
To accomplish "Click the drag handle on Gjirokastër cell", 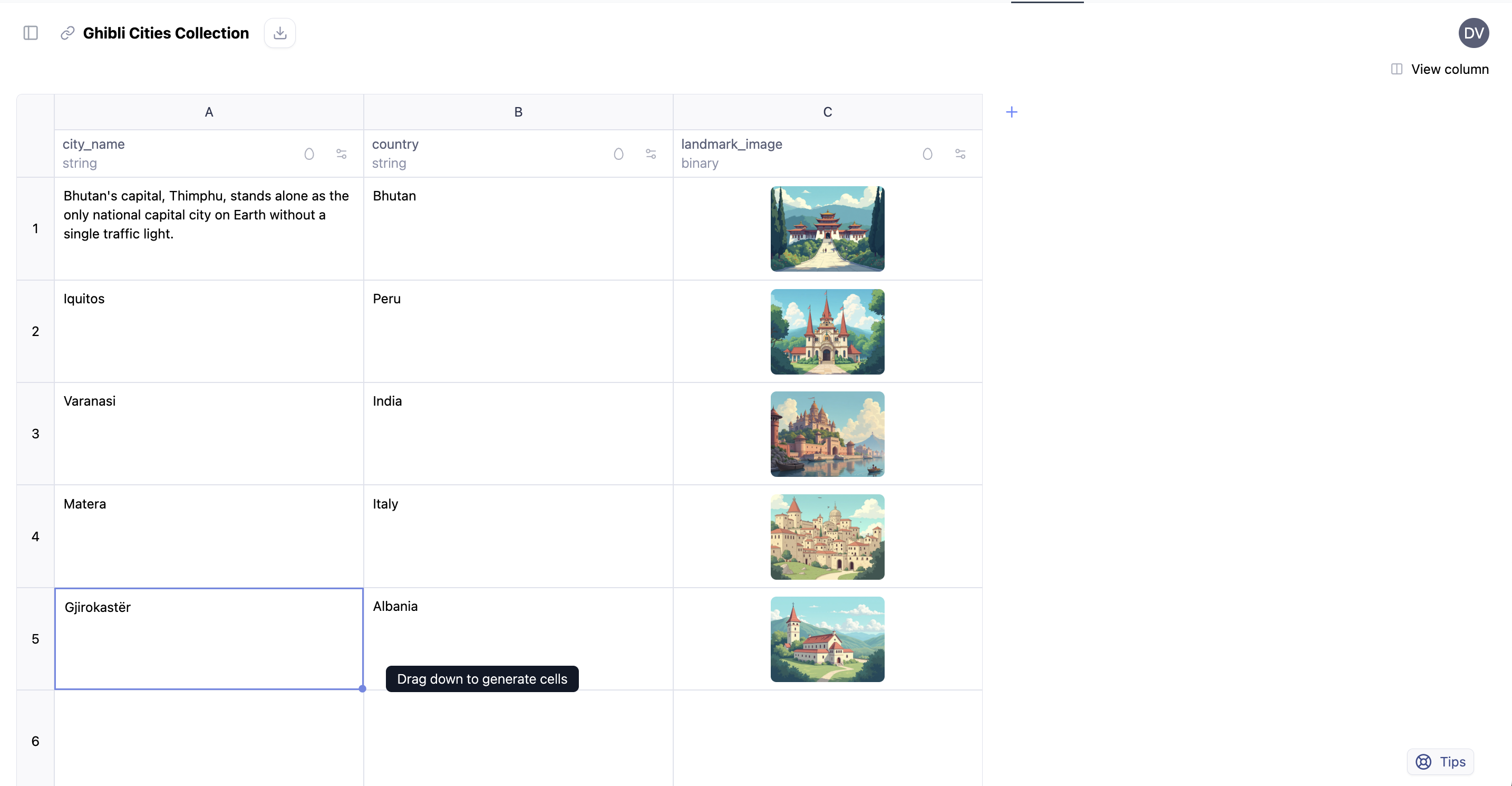I will point(363,688).
